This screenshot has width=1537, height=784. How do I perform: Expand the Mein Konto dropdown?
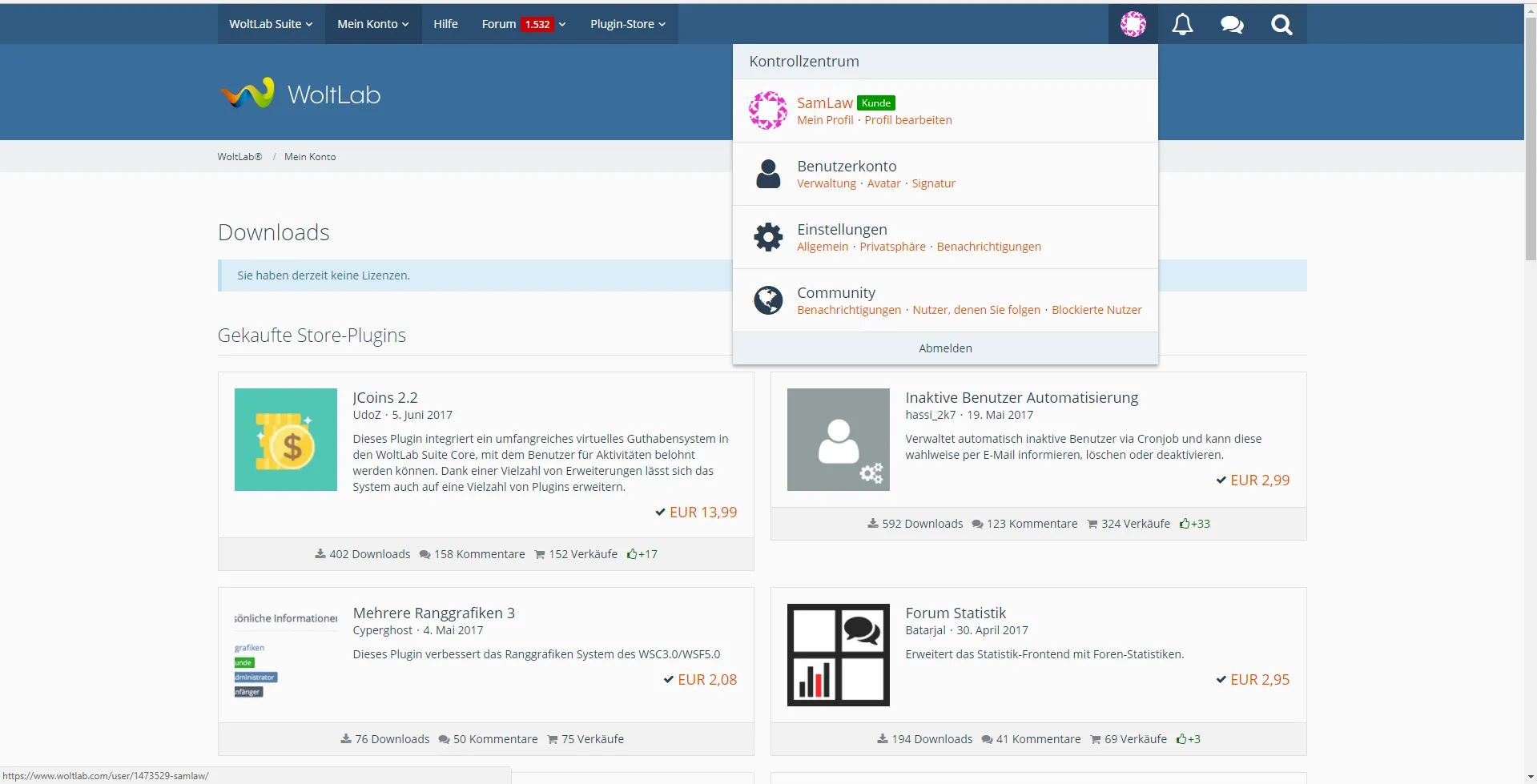click(x=373, y=24)
